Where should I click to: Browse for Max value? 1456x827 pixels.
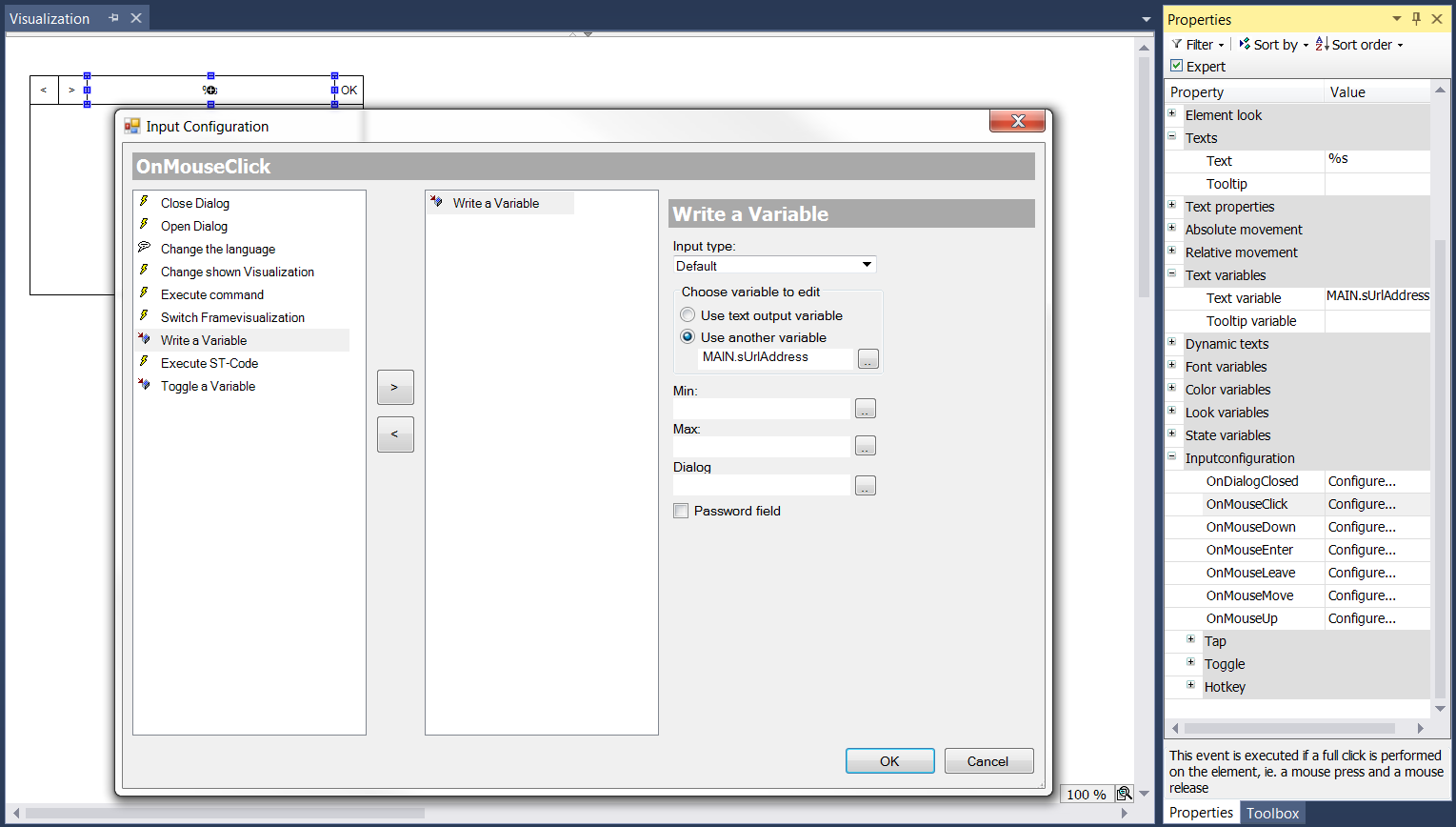point(865,446)
